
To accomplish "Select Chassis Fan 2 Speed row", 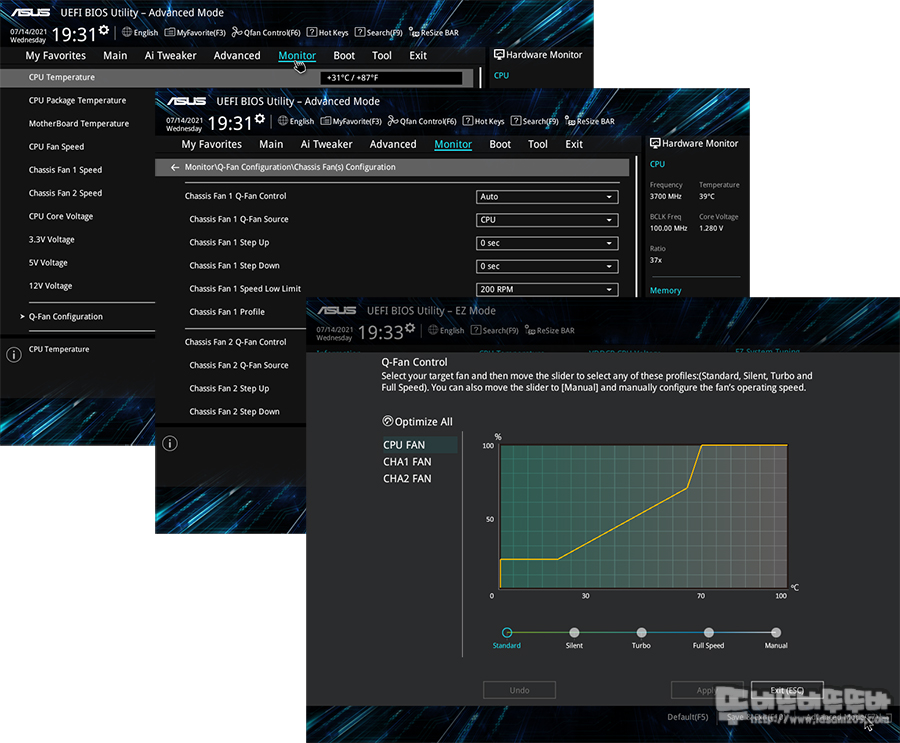I will coord(65,193).
